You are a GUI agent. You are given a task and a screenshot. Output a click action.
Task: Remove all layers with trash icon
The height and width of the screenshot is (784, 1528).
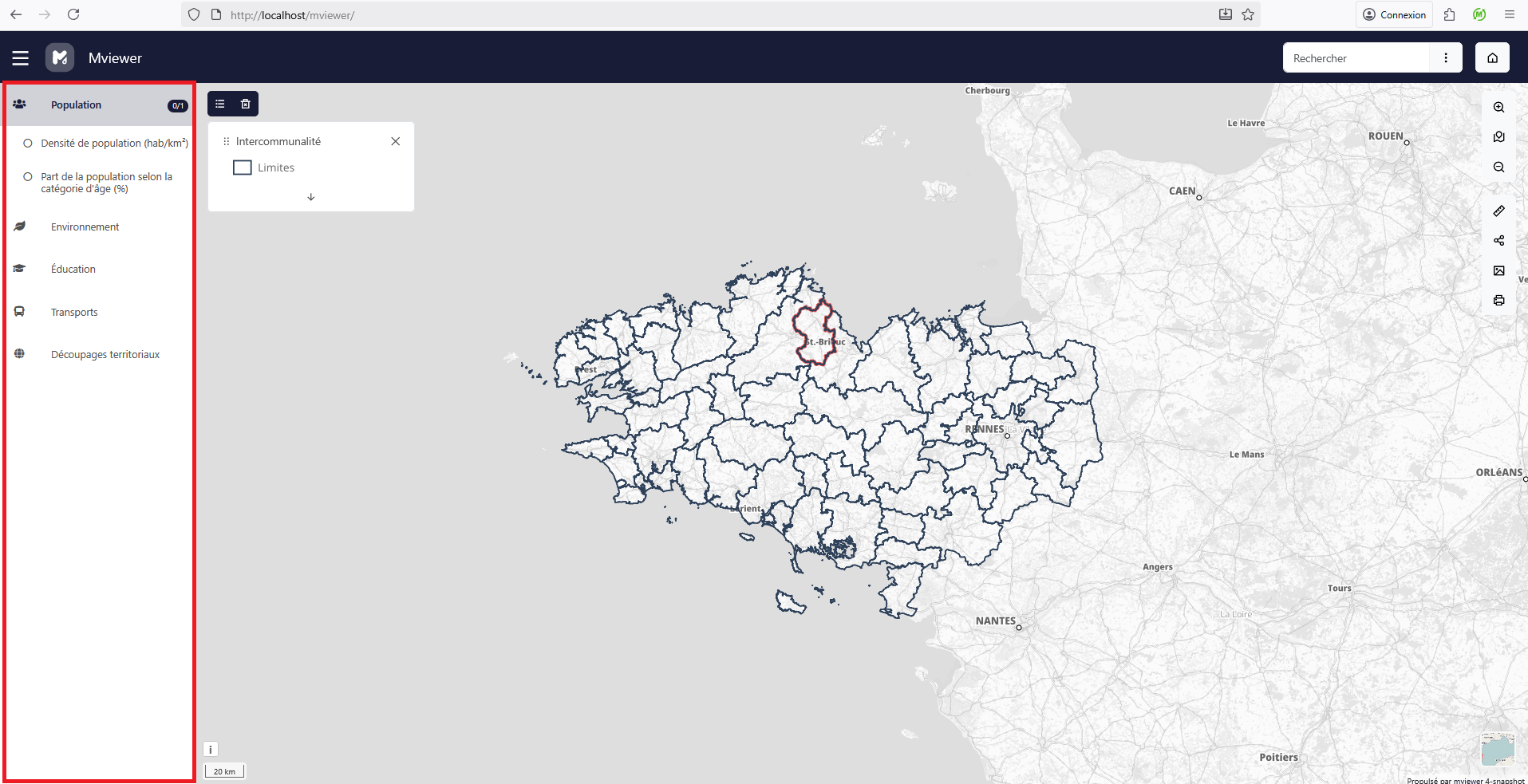(246, 104)
